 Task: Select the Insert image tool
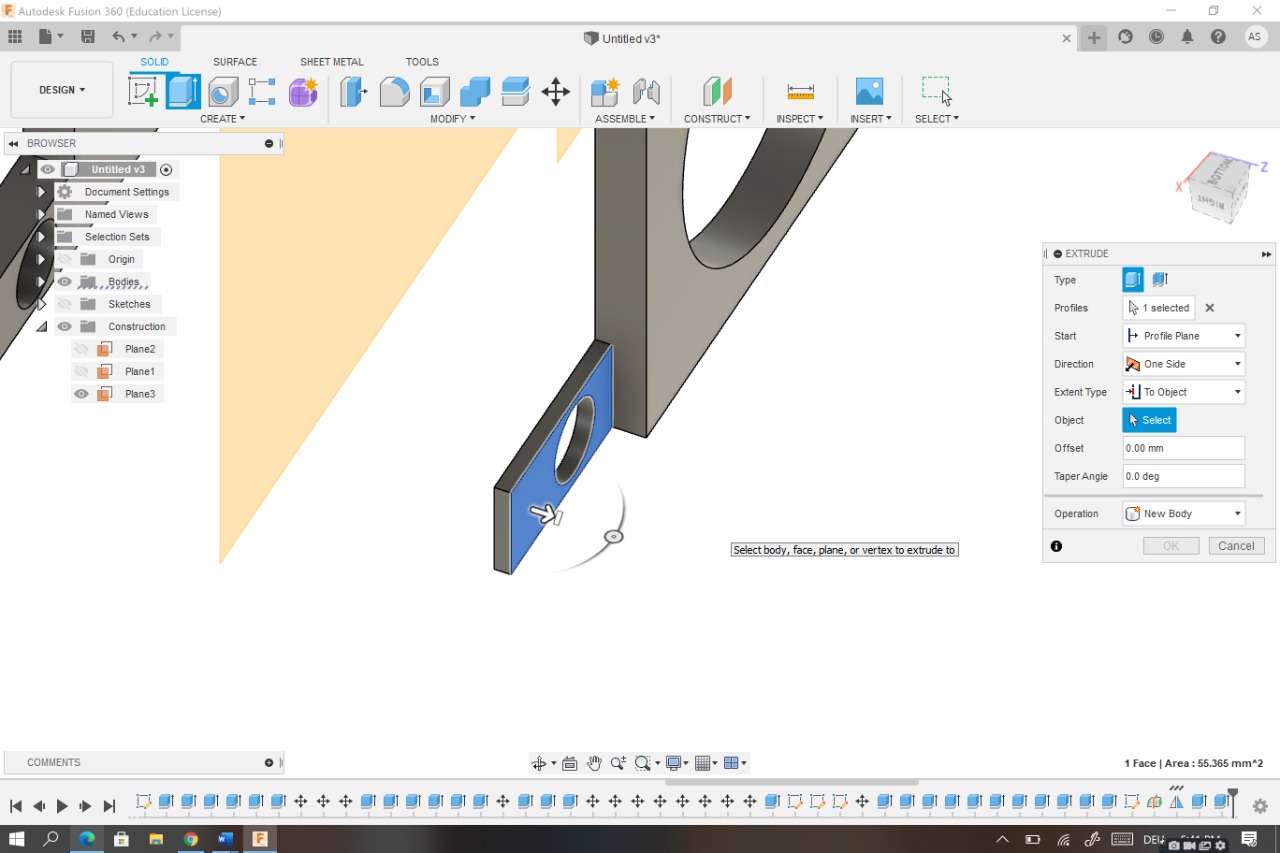point(870,92)
